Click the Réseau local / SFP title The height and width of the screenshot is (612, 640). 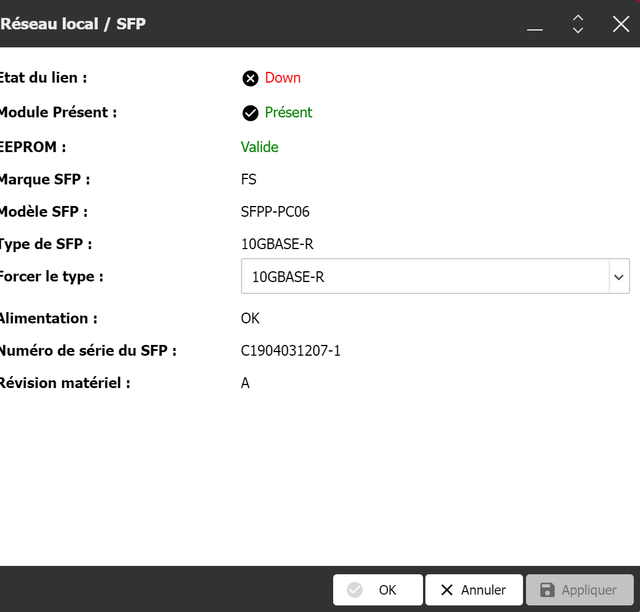[73, 24]
